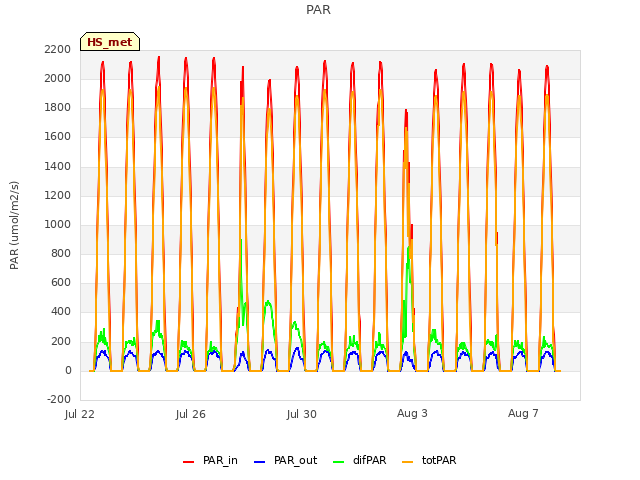Viewport: 640px width, 480px height.
Task: Click the PAR_out legend label
Action: (296, 460)
